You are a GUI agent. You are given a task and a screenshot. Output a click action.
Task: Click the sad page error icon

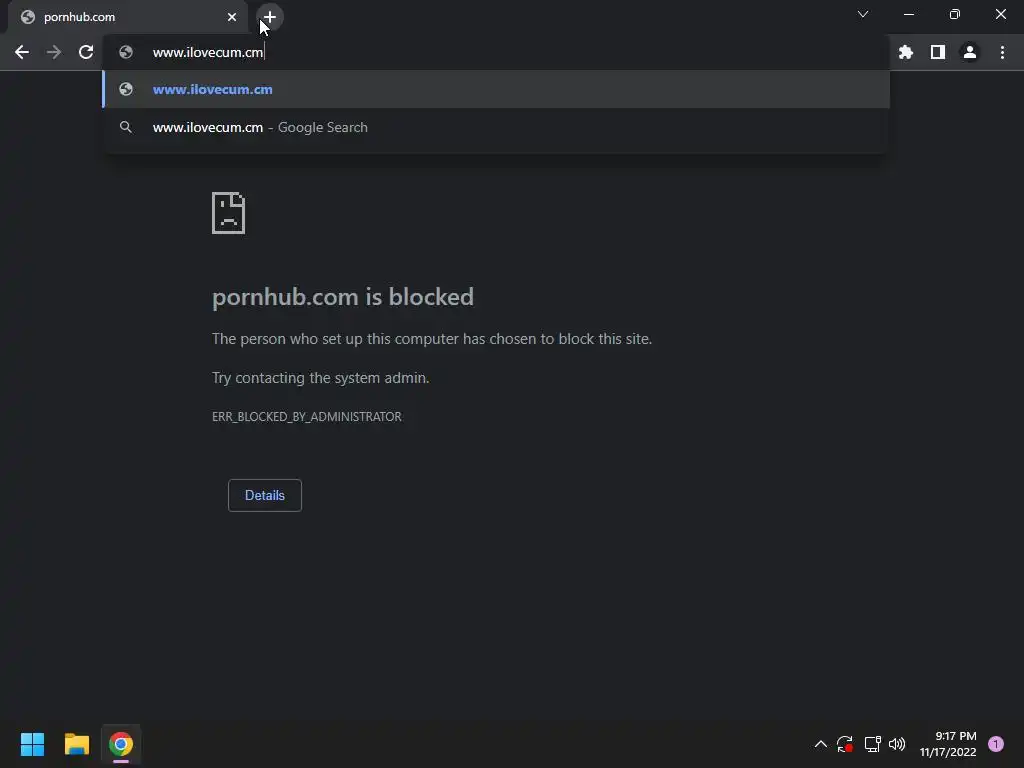tap(229, 213)
